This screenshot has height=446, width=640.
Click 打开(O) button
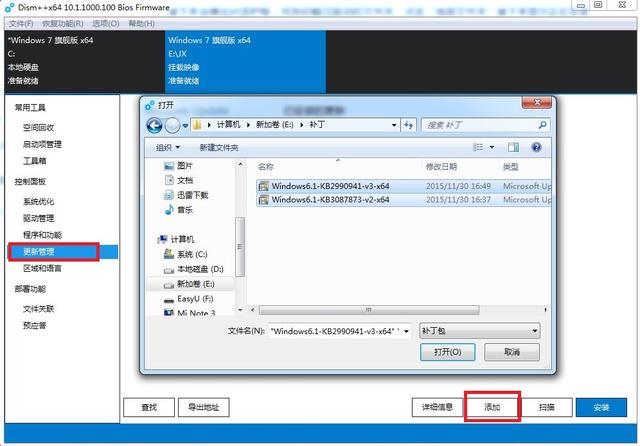pyautogui.click(x=447, y=352)
